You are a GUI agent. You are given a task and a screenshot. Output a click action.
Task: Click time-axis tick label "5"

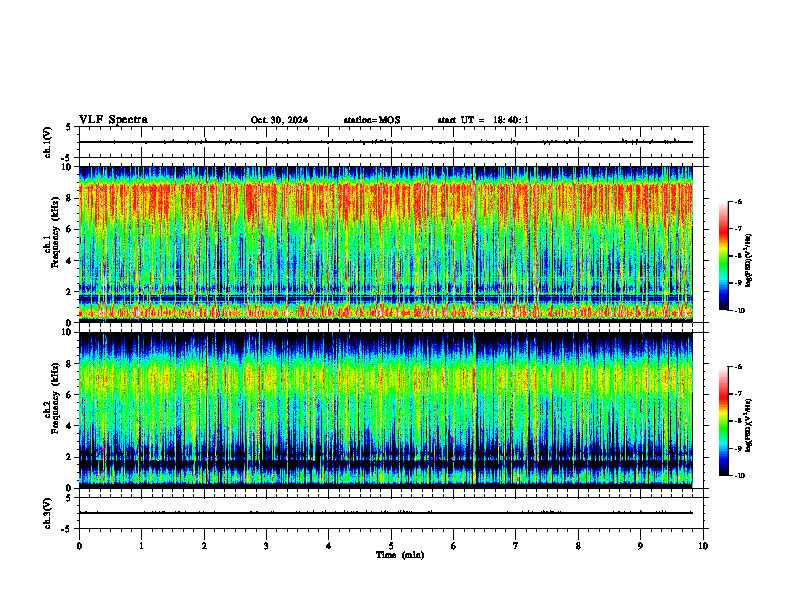tap(391, 546)
